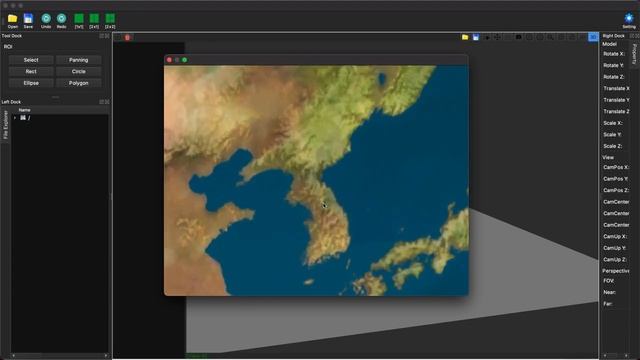This screenshot has width=640, height=360.
Task: Click the 'CamPos Z:' property label
Action: click(x=616, y=190)
